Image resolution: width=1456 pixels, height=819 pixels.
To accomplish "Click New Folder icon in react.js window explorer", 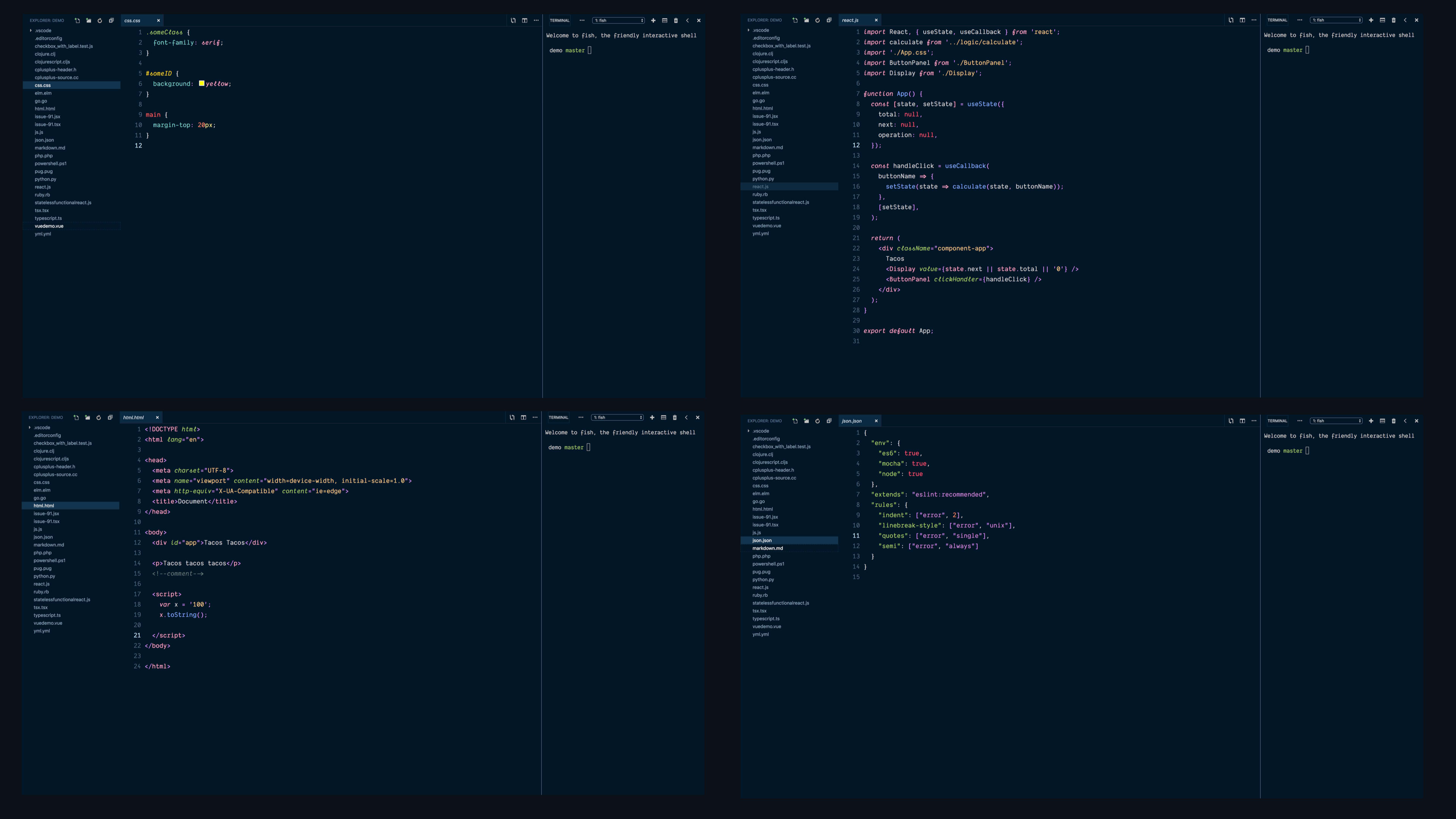I will tap(806, 20).
